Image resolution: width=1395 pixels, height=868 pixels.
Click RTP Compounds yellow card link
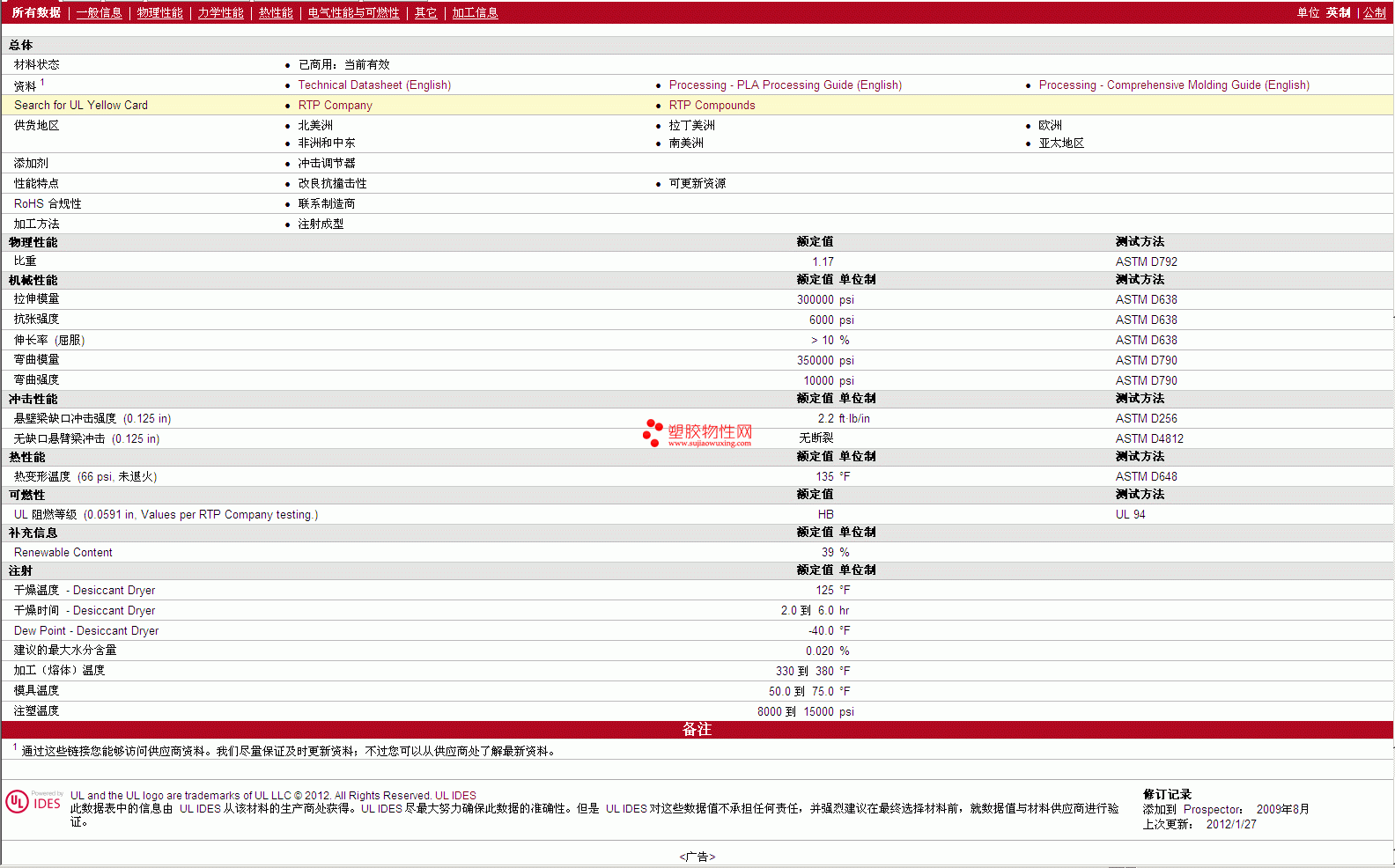[712, 106]
